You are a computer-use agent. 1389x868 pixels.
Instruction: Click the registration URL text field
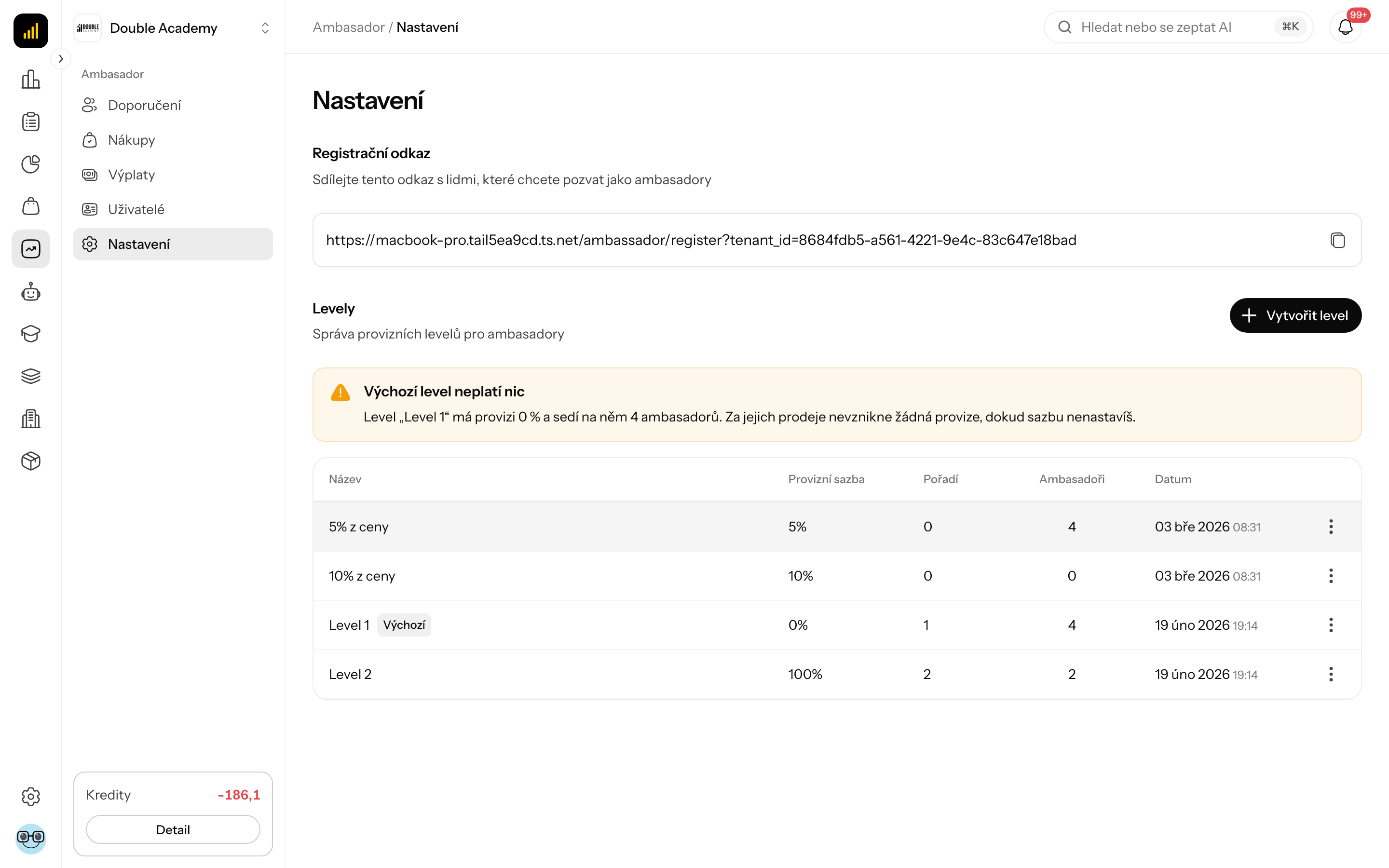836,240
